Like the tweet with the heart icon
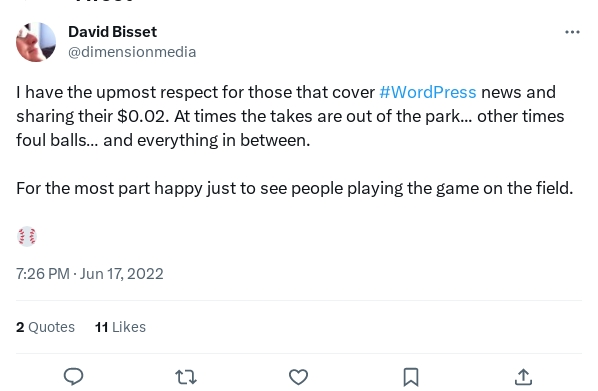The height and width of the screenshot is (391, 598). click(x=298, y=377)
